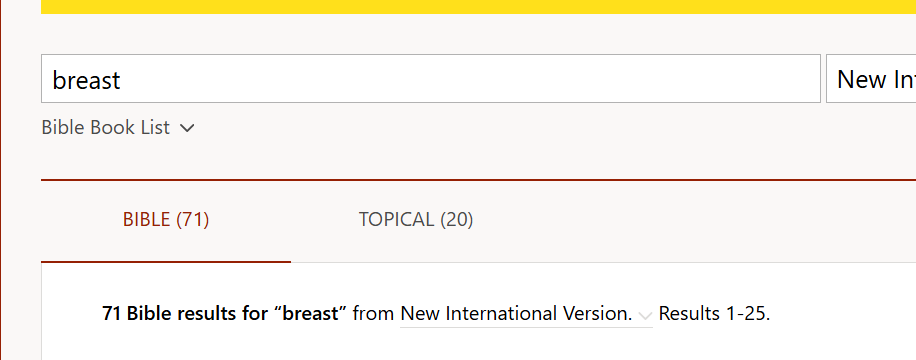Switch to the TOPICAL (20) tab

415,220
